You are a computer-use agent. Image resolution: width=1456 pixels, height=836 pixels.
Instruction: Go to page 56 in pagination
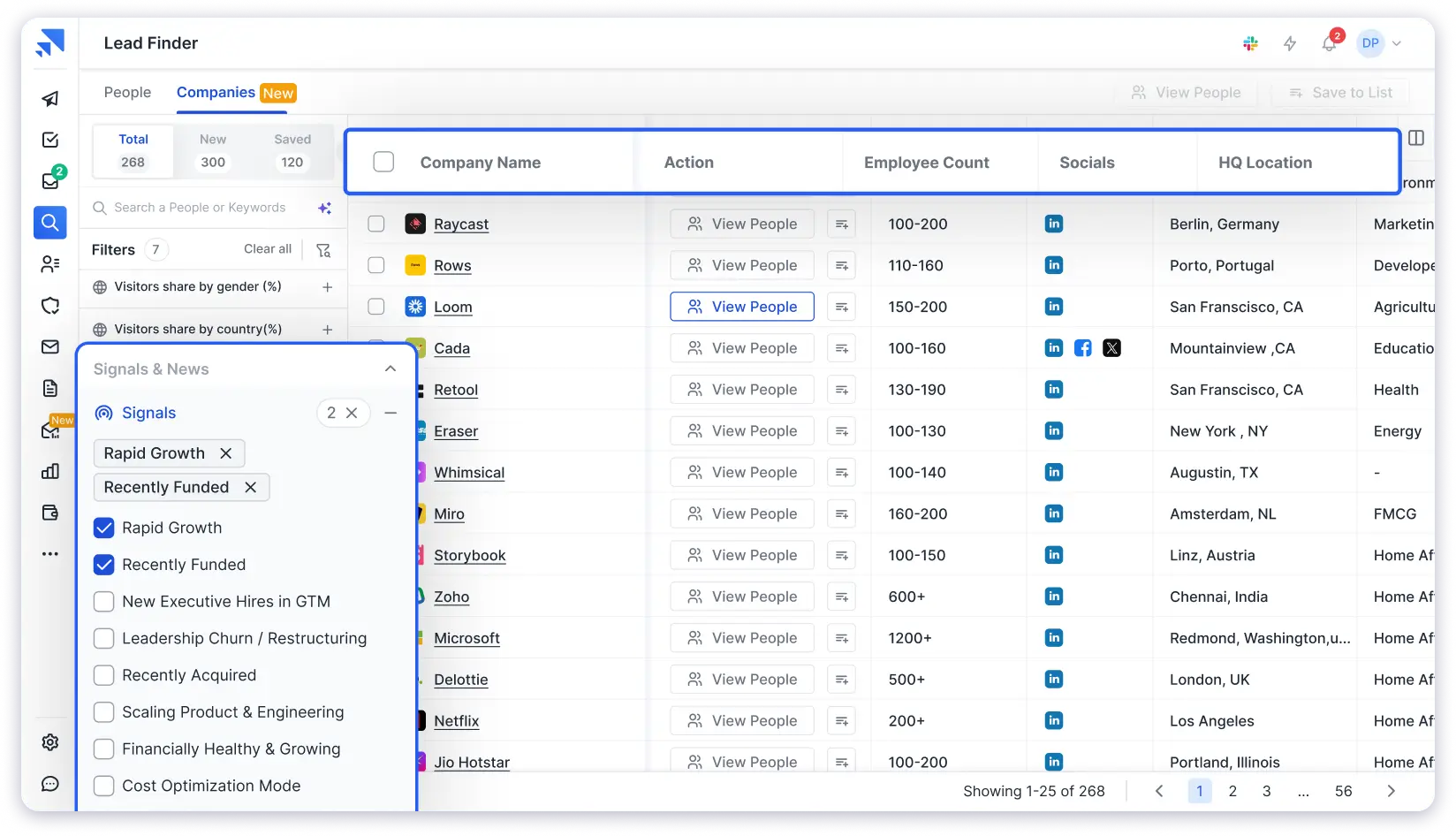coord(1343,791)
